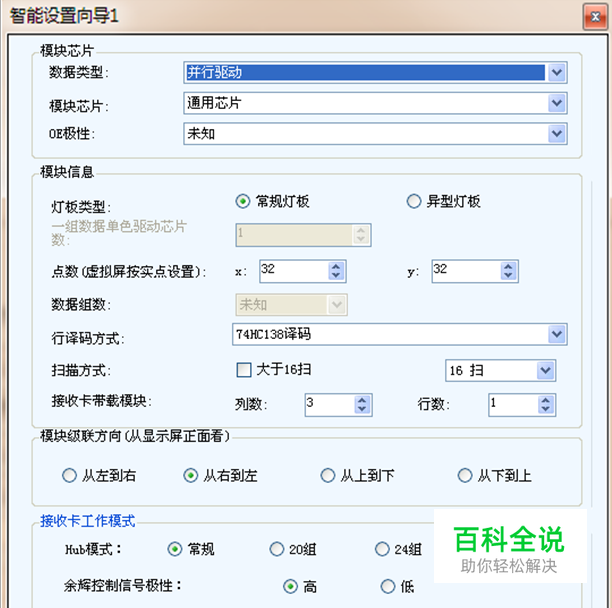Decrease the y point count by one
The image size is (612, 608).
pos(508,276)
